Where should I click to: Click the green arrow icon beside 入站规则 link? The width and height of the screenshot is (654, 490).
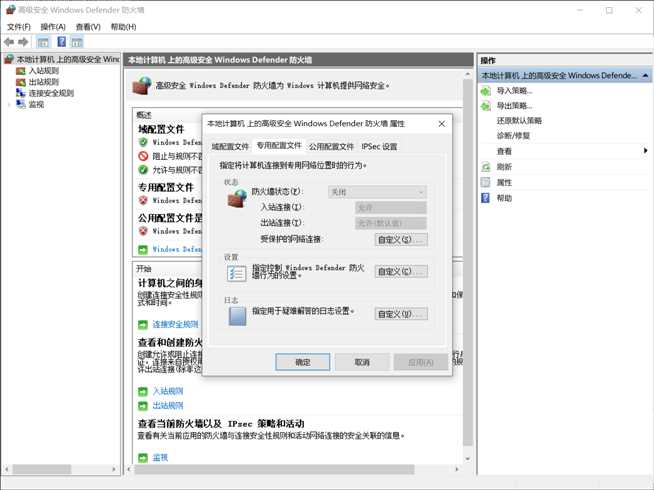pyautogui.click(x=143, y=392)
